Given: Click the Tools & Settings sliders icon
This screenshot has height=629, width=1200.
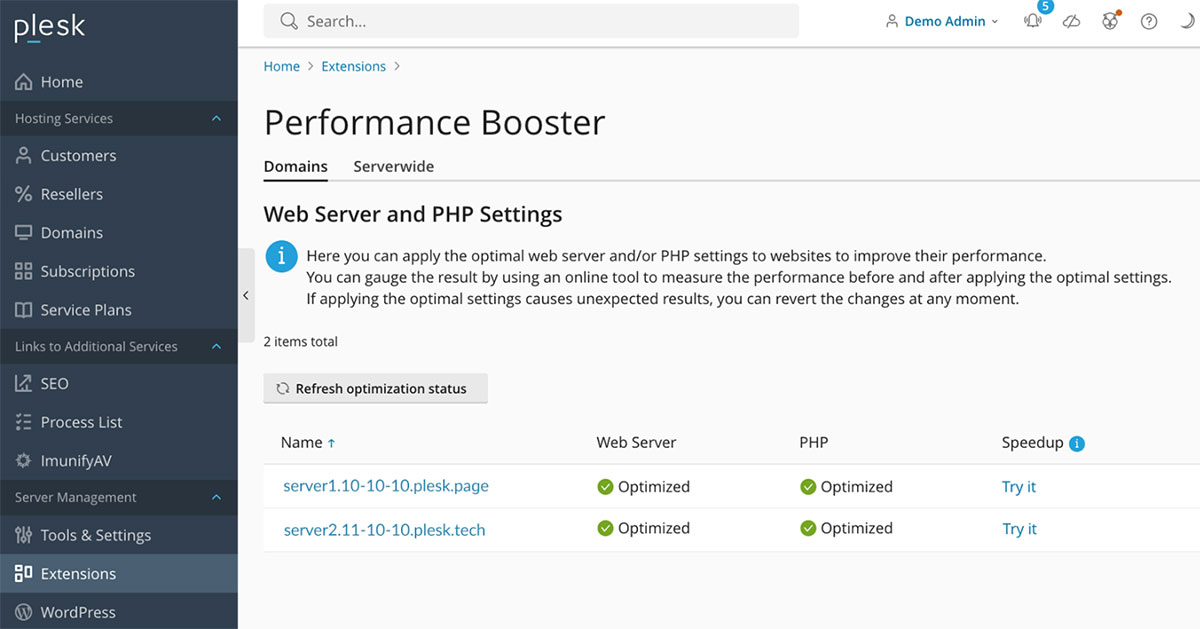Looking at the screenshot, I should click(x=24, y=535).
